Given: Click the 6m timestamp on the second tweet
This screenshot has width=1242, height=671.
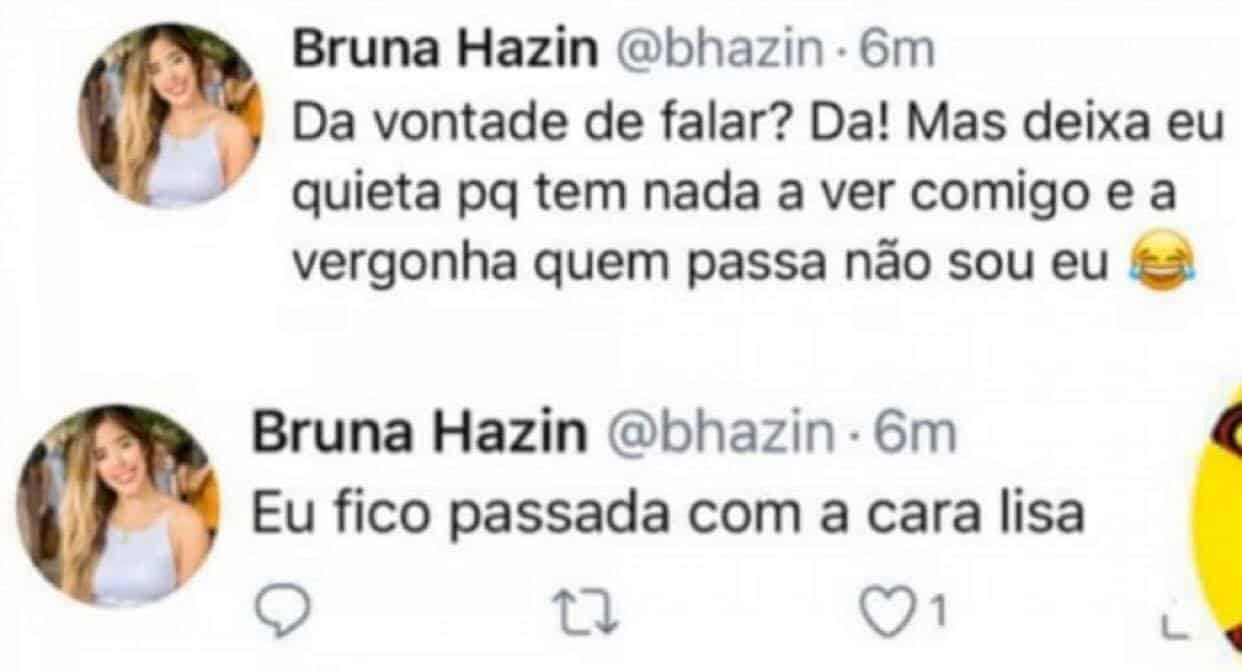Looking at the screenshot, I should (x=916, y=434).
